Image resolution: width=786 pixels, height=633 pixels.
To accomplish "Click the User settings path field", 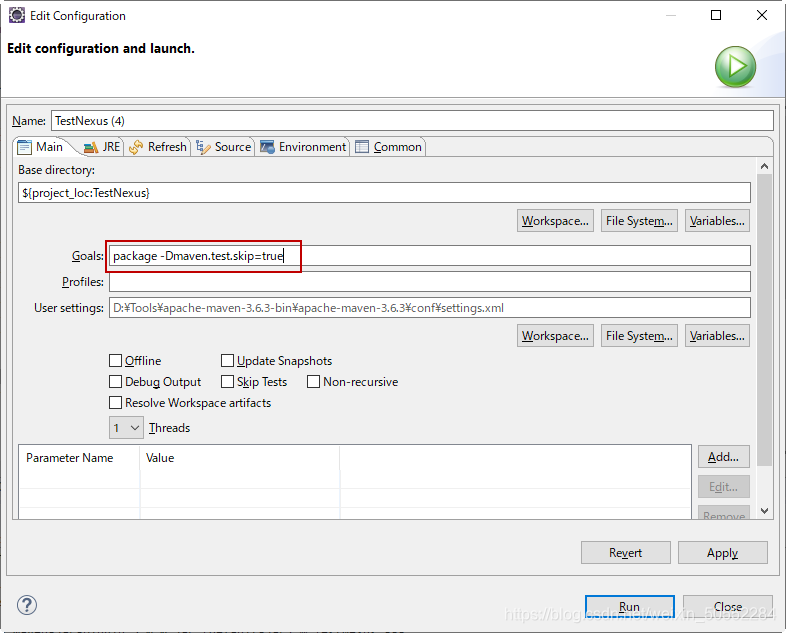I will 430,308.
